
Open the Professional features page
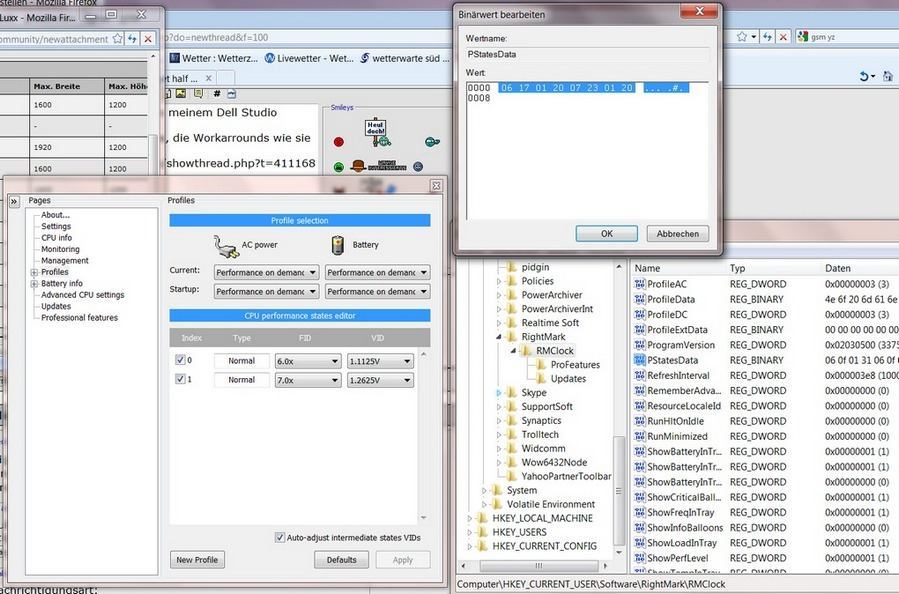pos(79,318)
